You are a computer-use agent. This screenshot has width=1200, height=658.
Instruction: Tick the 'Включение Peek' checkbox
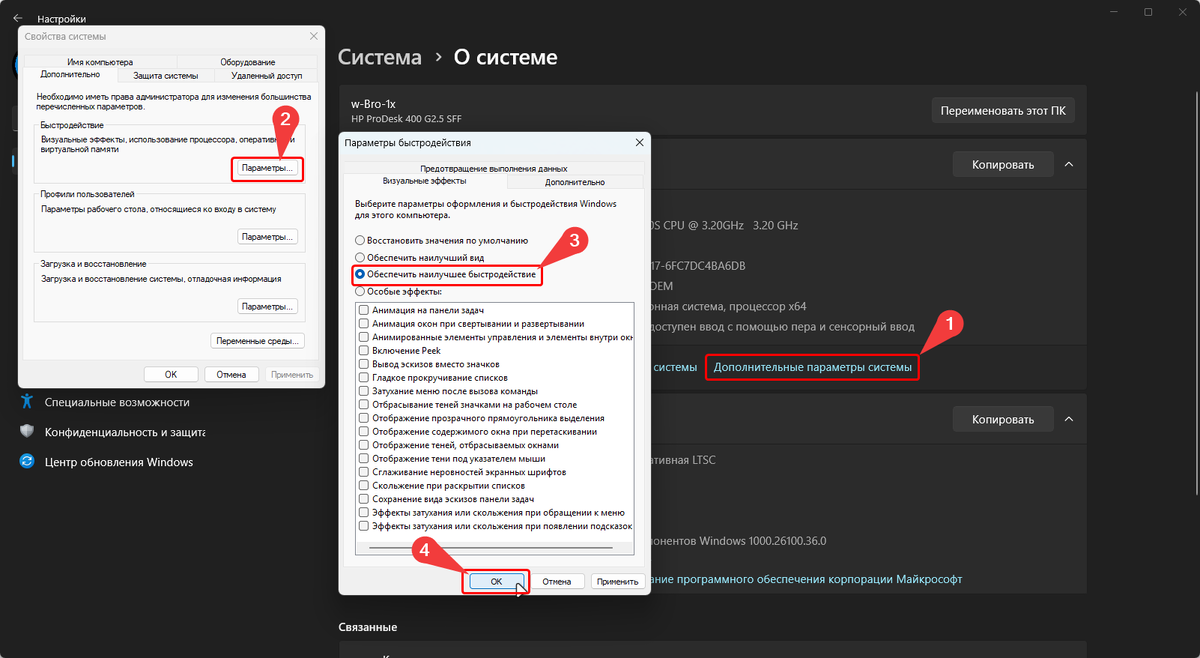(x=364, y=351)
